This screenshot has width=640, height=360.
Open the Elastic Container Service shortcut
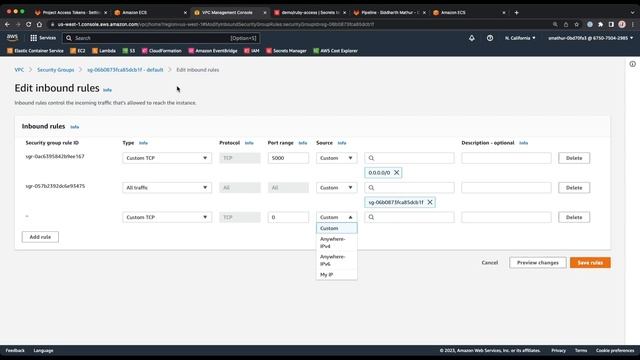click(x=36, y=51)
